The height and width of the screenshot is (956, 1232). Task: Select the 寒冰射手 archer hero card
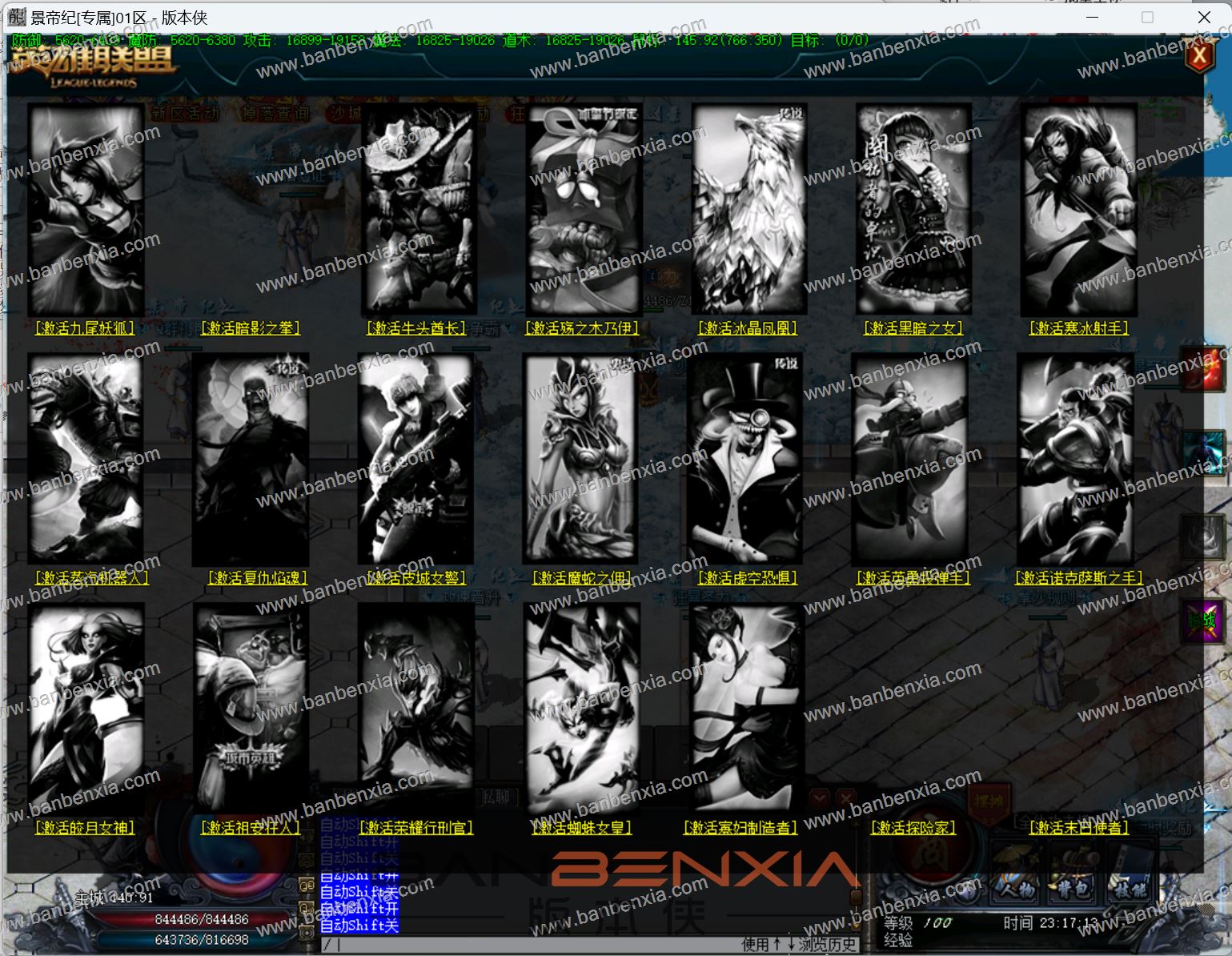1079,210
